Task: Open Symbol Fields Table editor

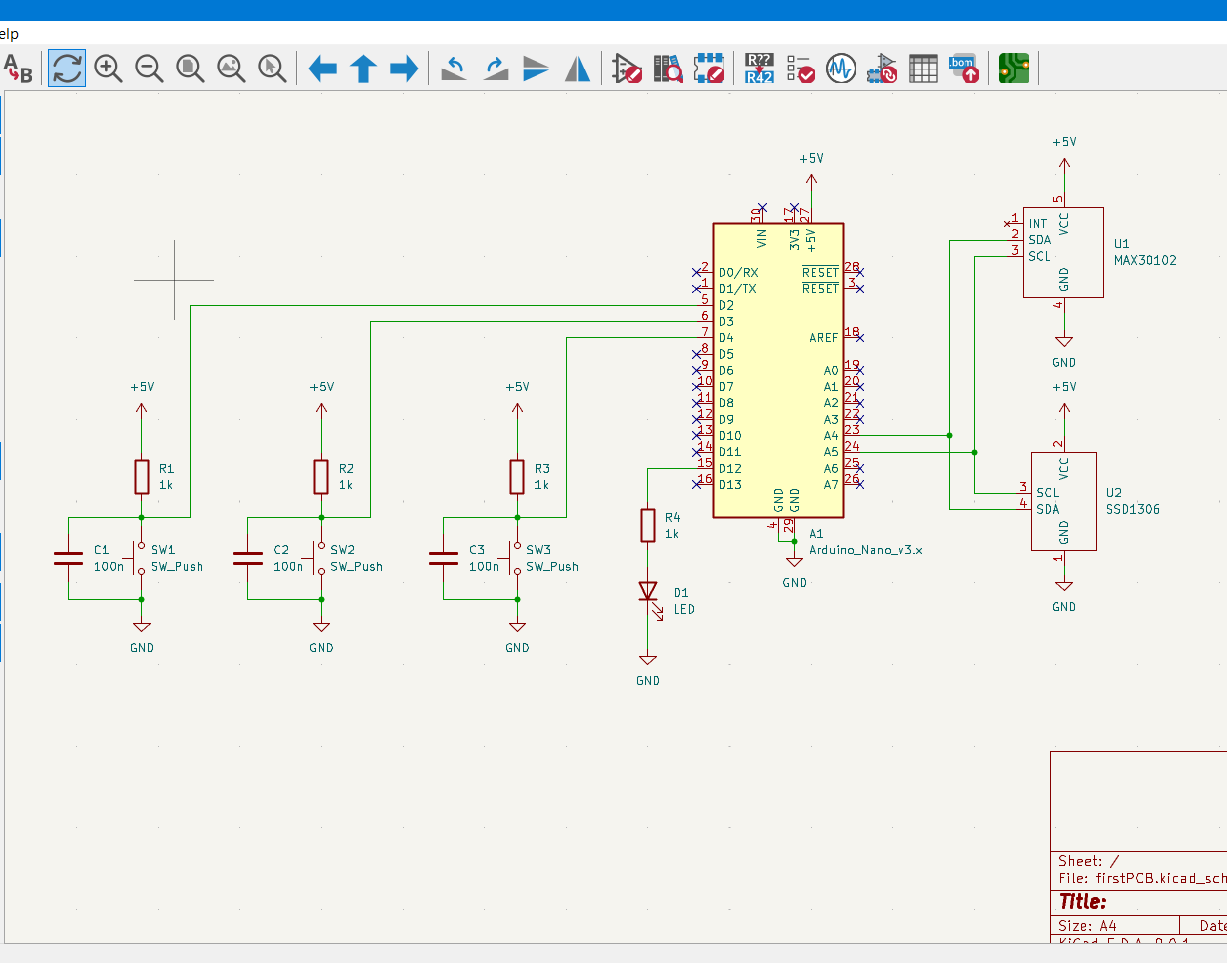Action: (923, 69)
